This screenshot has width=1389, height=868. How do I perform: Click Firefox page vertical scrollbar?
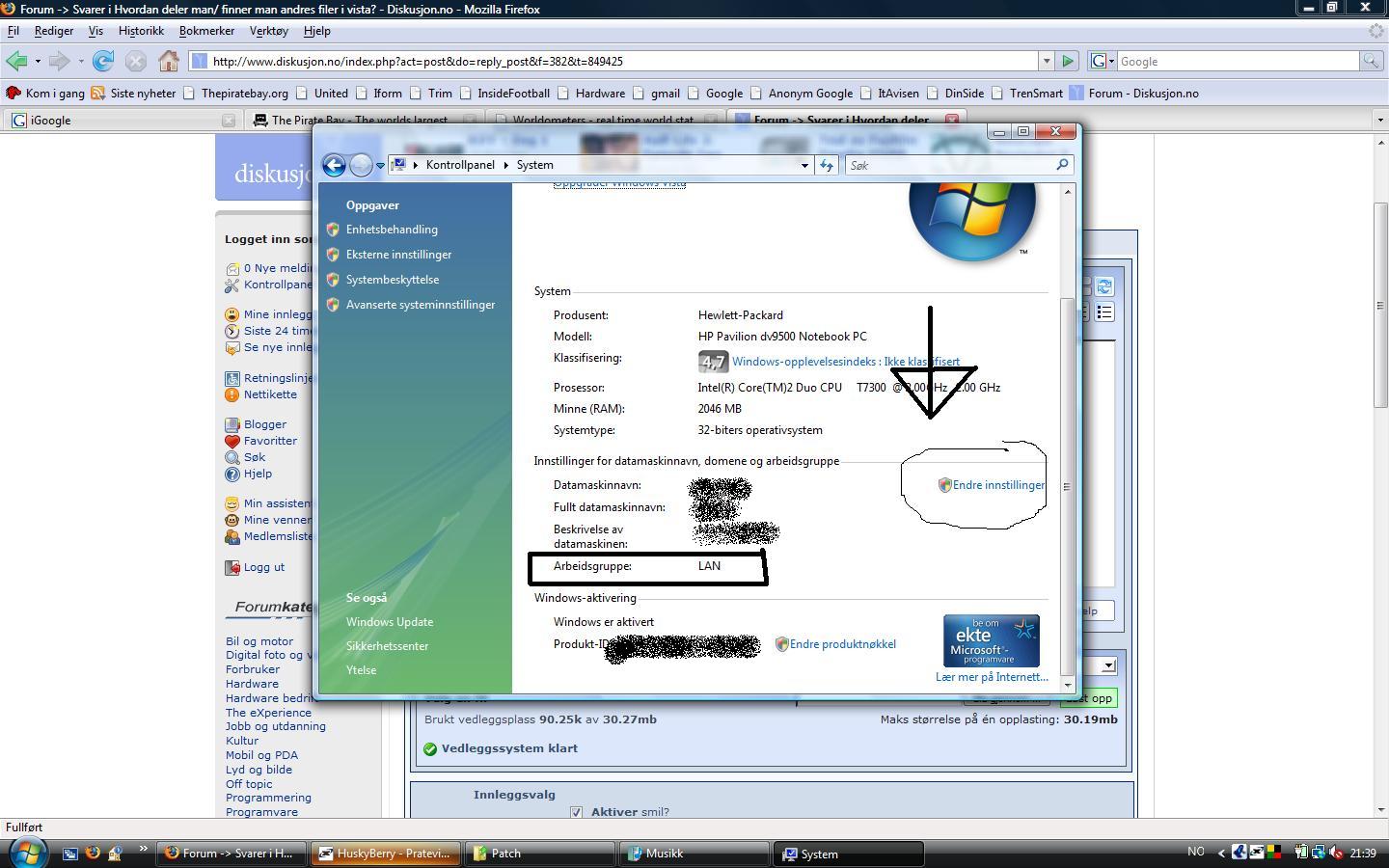pyautogui.click(x=1380, y=306)
